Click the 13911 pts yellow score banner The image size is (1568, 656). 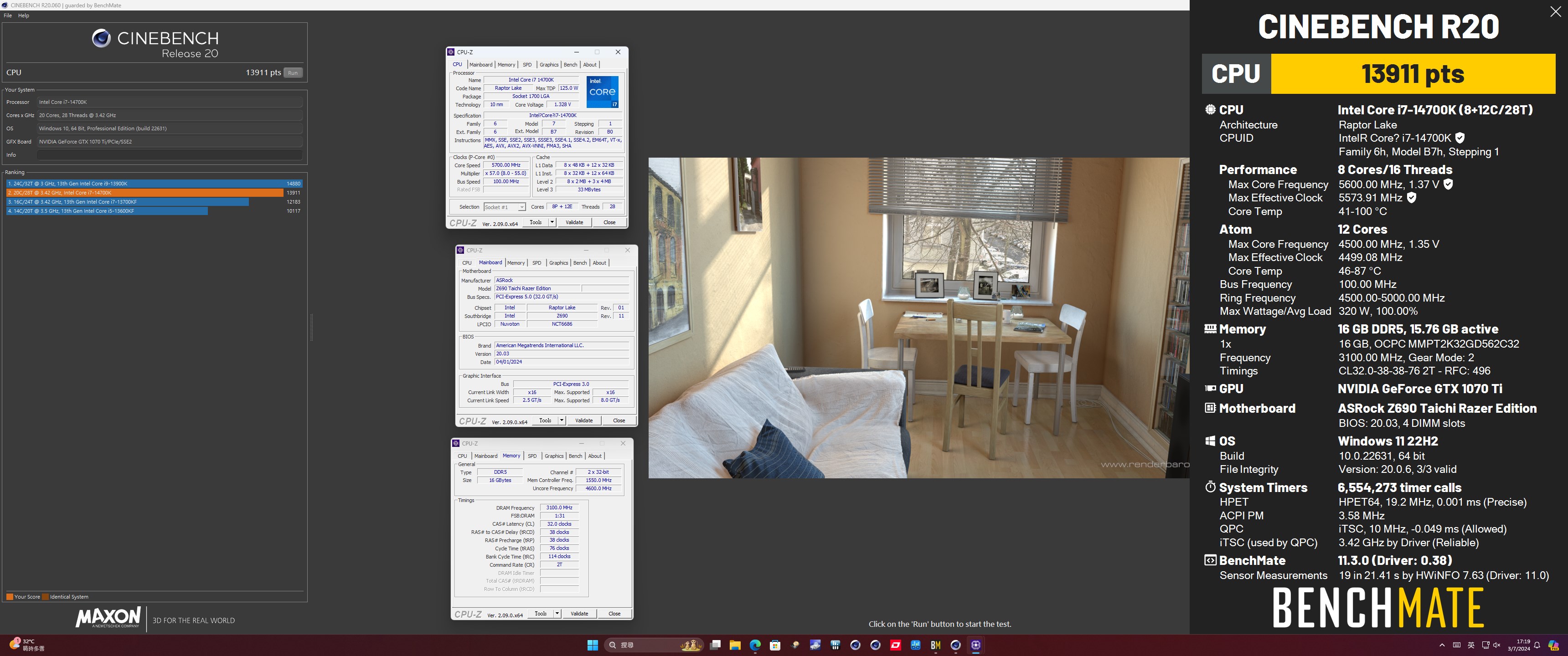coord(1413,74)
